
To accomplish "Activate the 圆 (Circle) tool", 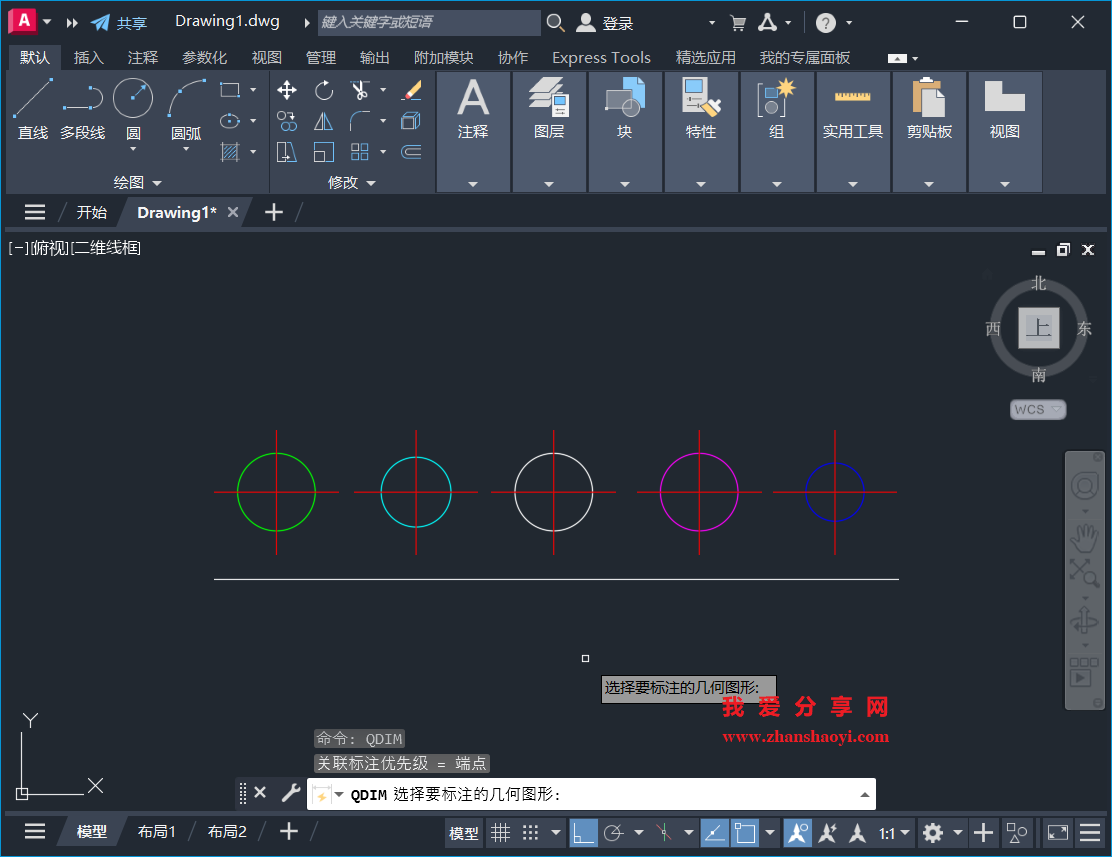I will coord(133,97).
